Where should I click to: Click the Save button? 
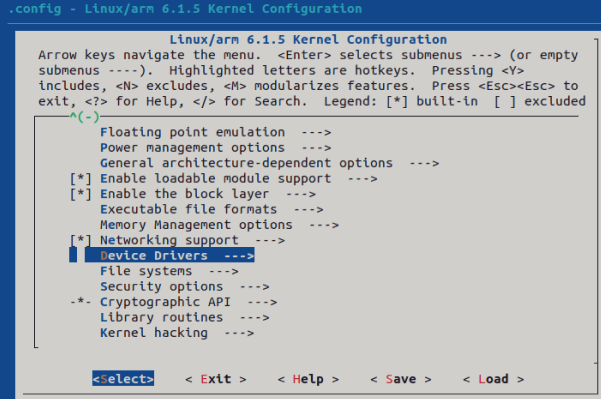click(x=401, y=379)
